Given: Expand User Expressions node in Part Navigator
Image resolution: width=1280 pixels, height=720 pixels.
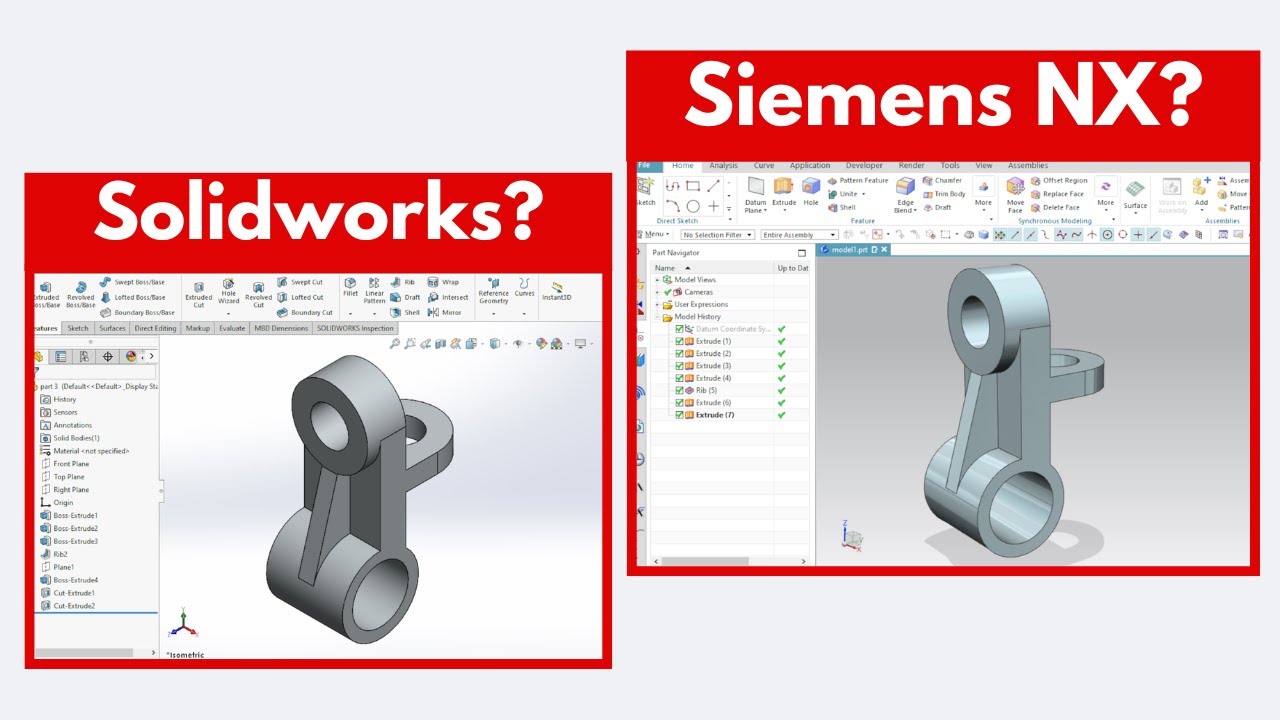Looking at the screenshot, I should (657, 304).
